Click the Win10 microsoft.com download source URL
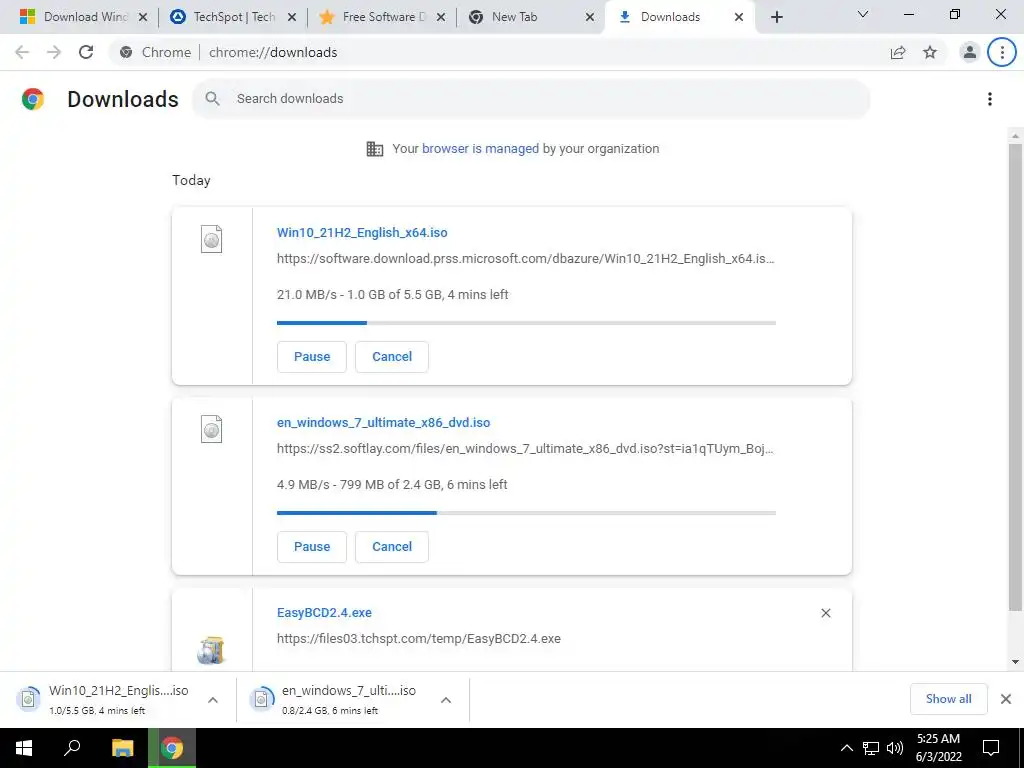The width and height of the screenshot is (1024, 768). click(526, 259)
